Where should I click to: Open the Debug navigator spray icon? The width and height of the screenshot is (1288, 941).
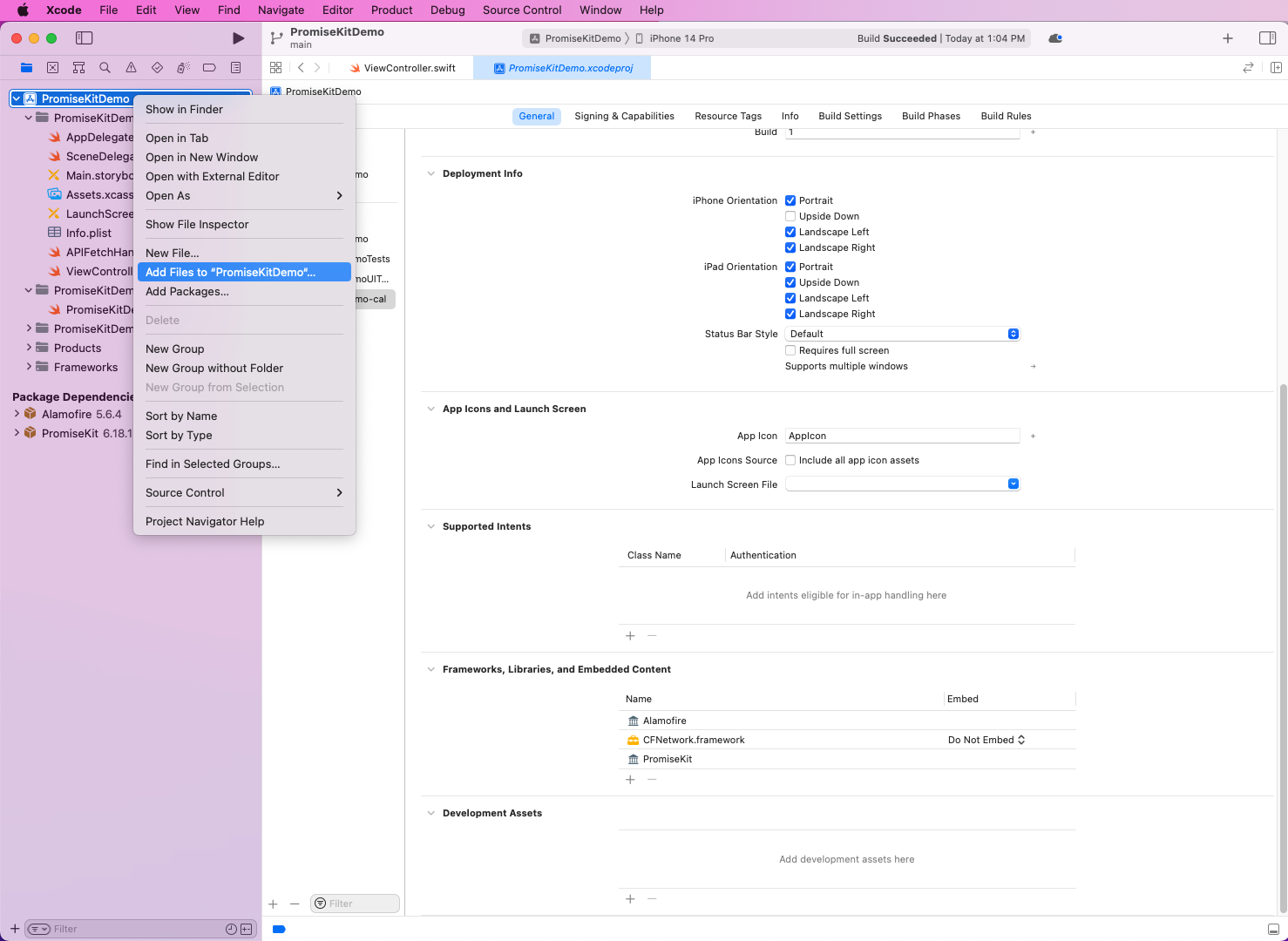coord(183,68)
